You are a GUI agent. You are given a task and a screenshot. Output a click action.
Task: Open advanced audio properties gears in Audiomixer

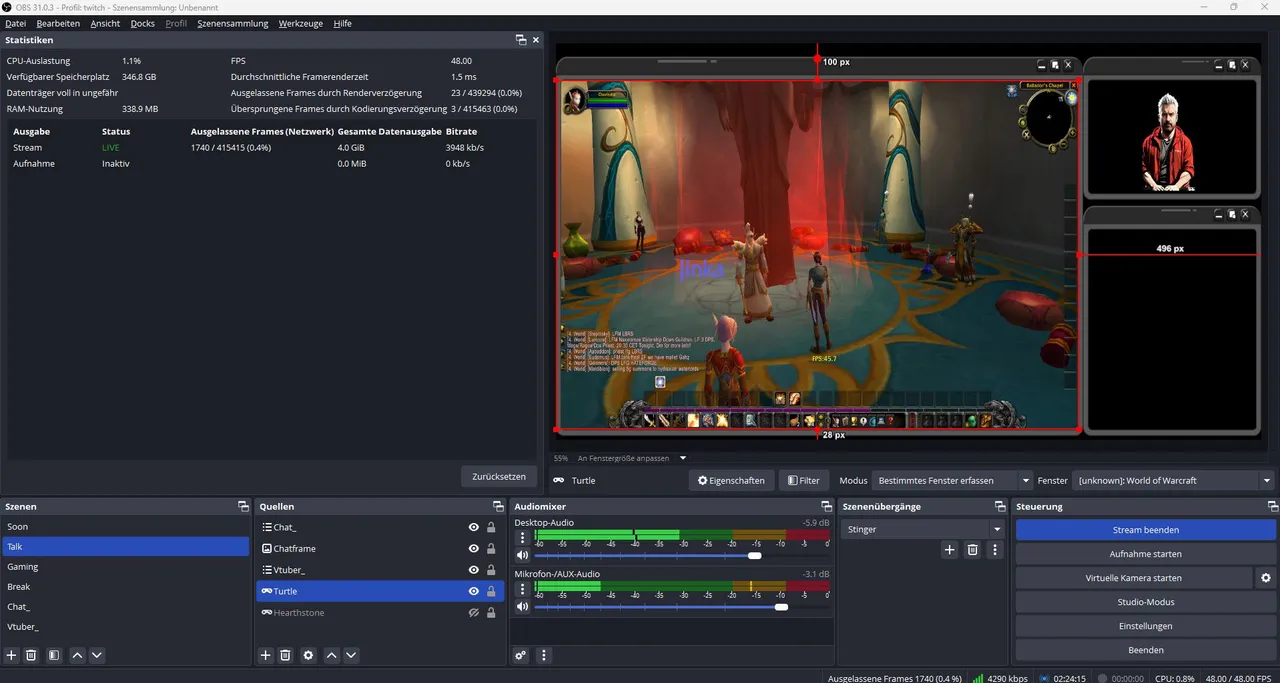[x=521, y=655]
